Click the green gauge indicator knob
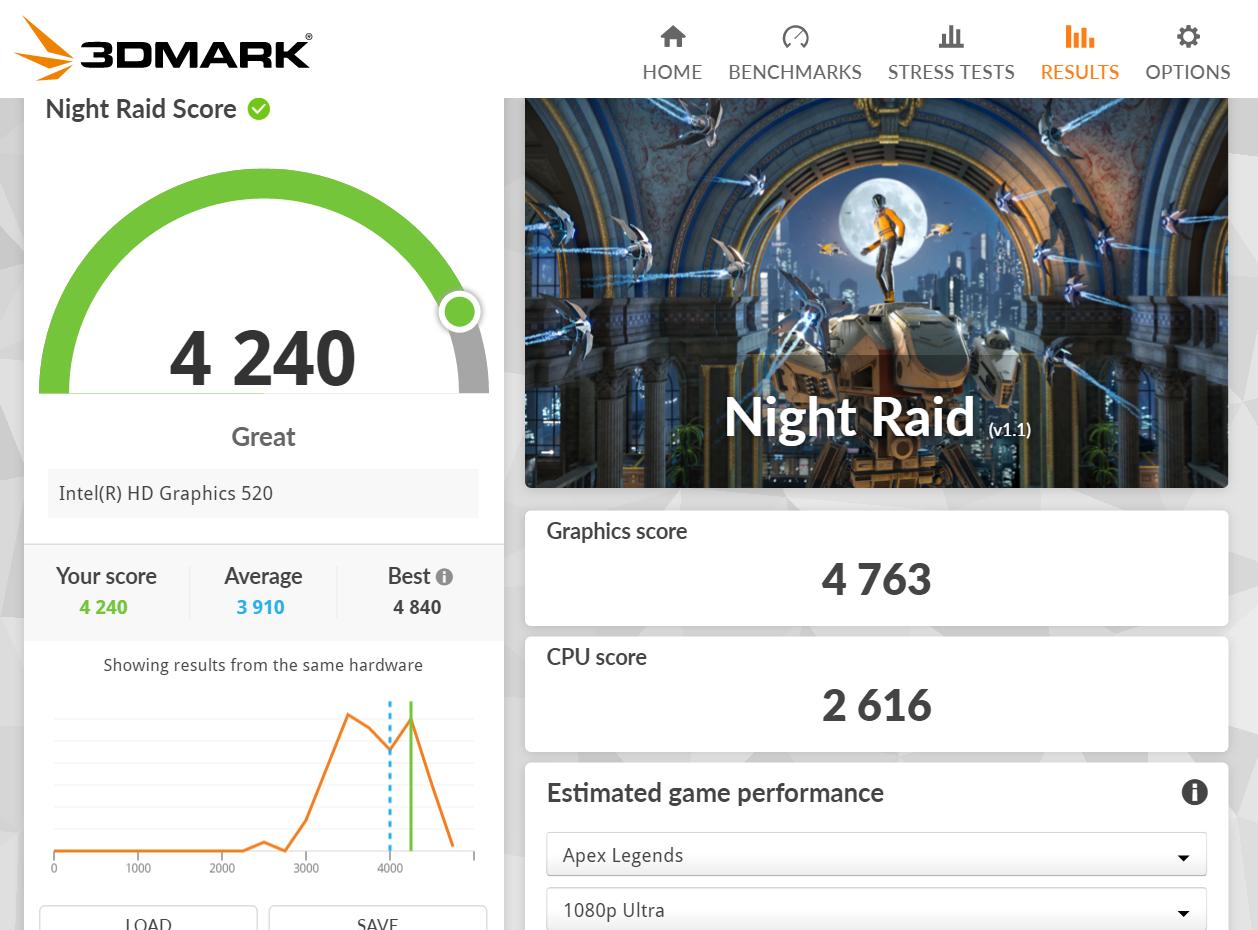Screen dimensions: 1258x930 click(460, 312)
